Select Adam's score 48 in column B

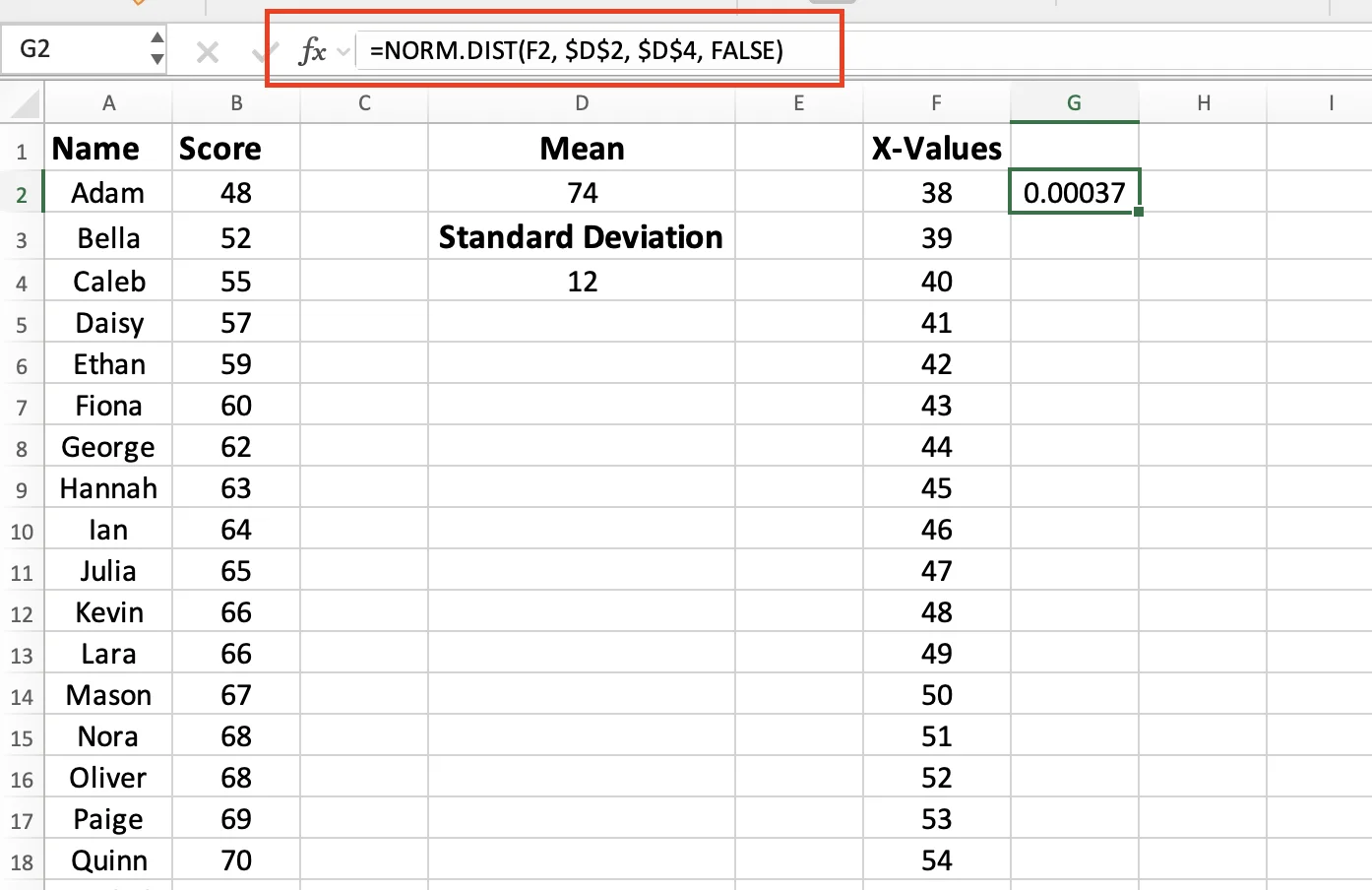(x=236, y=192)
